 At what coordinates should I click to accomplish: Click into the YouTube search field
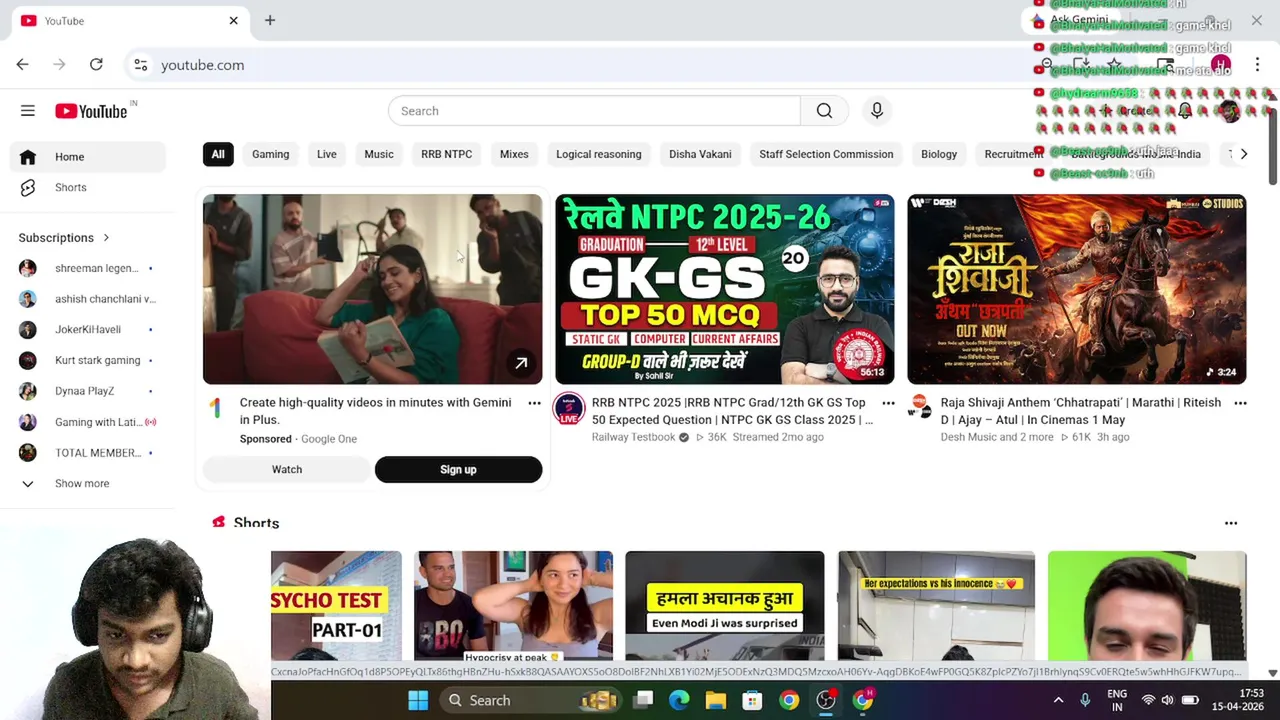coord(594,111)
